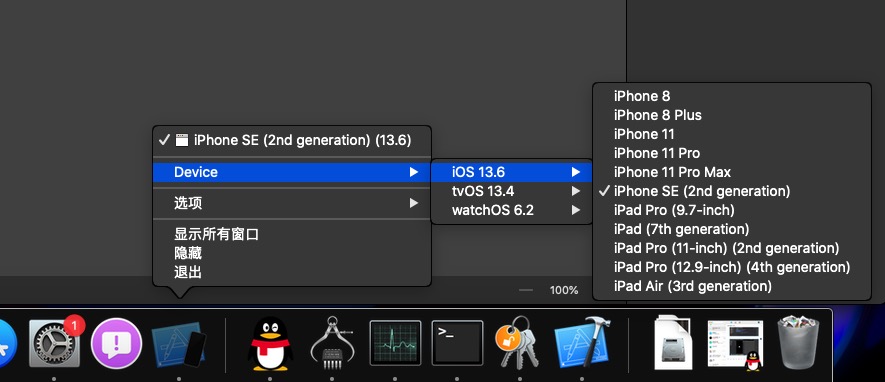Launch QQ penguin icon in the Dock
The height and width of the screenshot is (382, 885).
point(270,344)
